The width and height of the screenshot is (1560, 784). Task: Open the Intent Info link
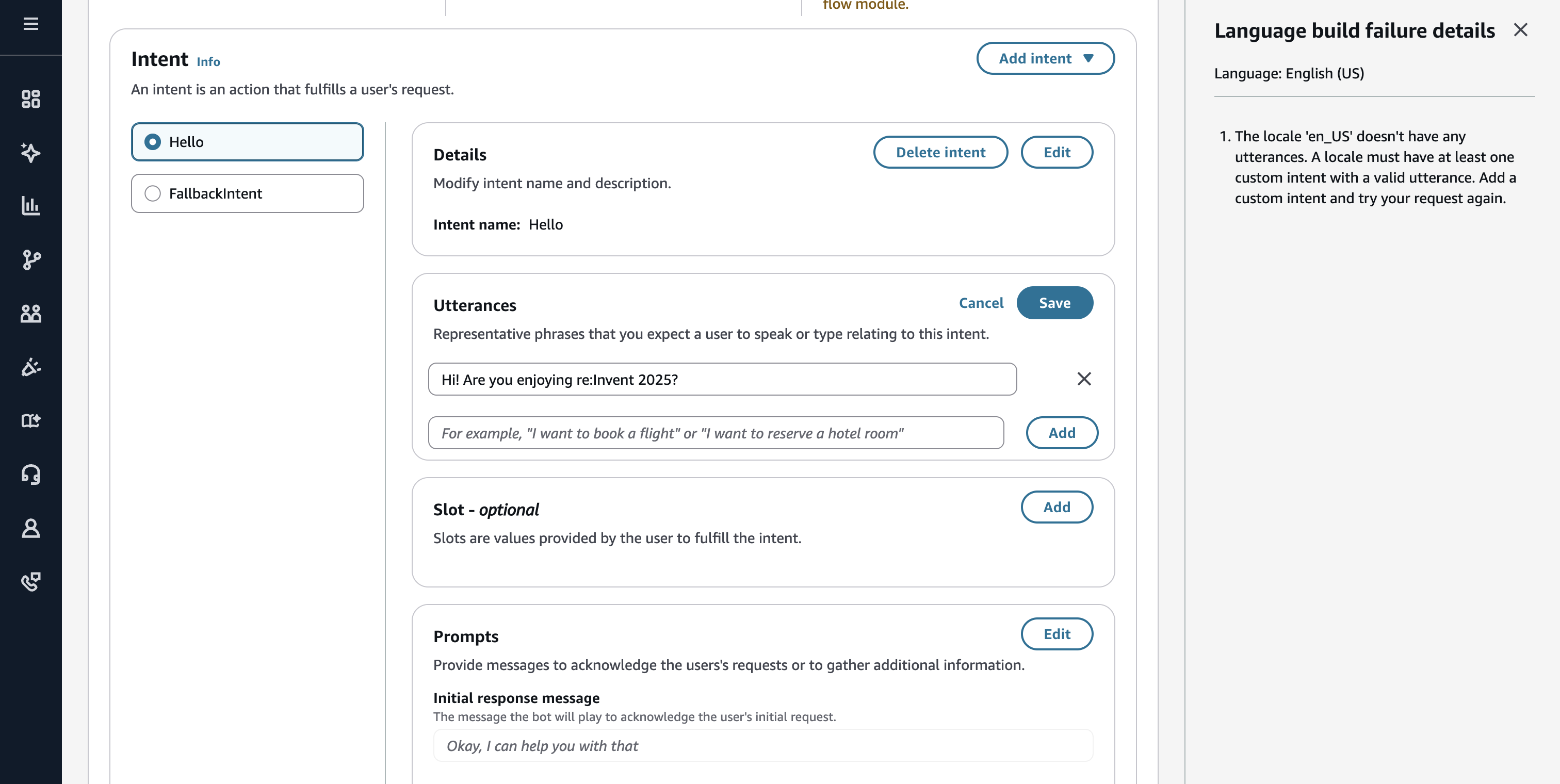click(x=208, y=62)
